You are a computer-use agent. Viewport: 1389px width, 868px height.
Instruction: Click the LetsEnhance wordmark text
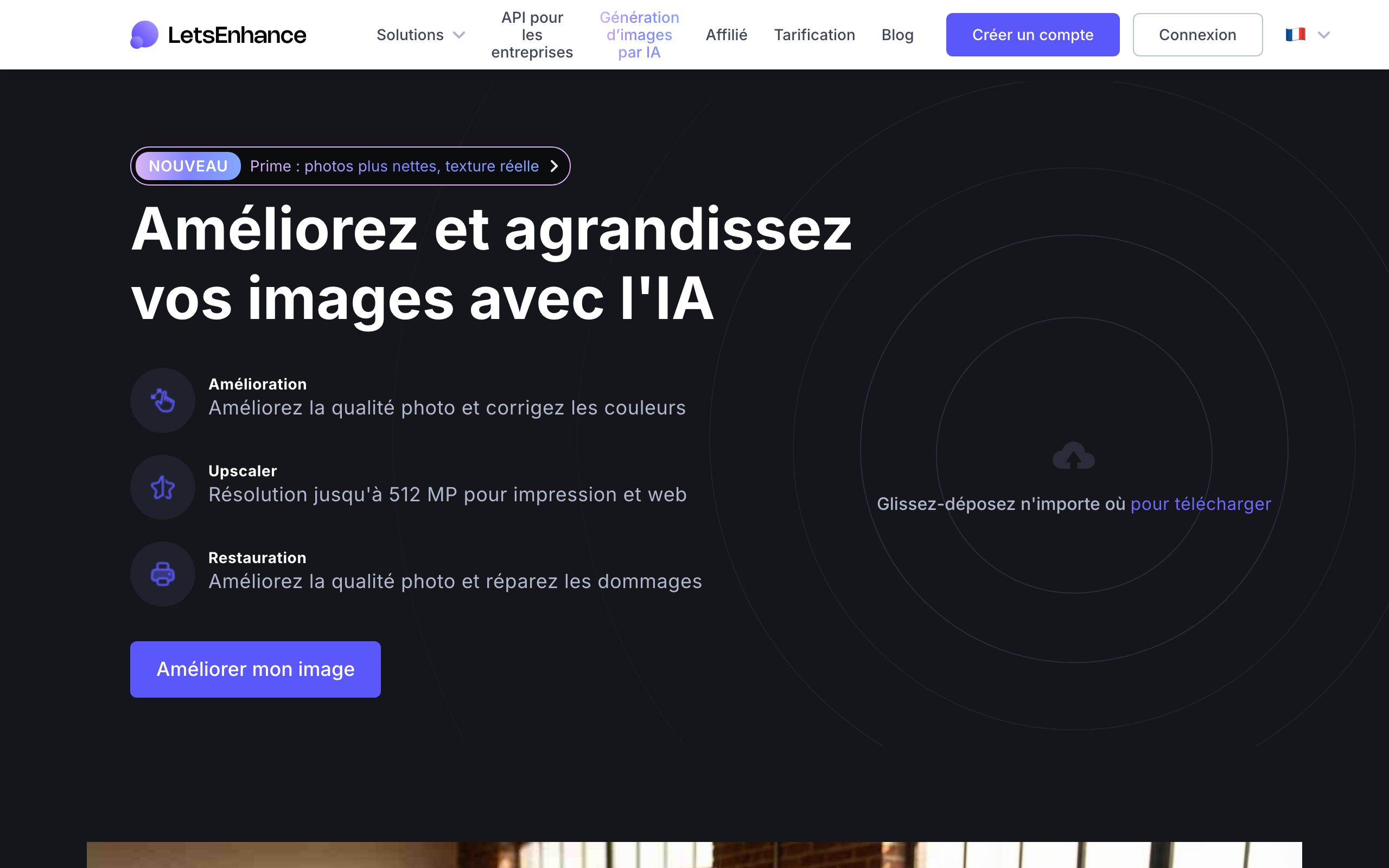(237, 35)
